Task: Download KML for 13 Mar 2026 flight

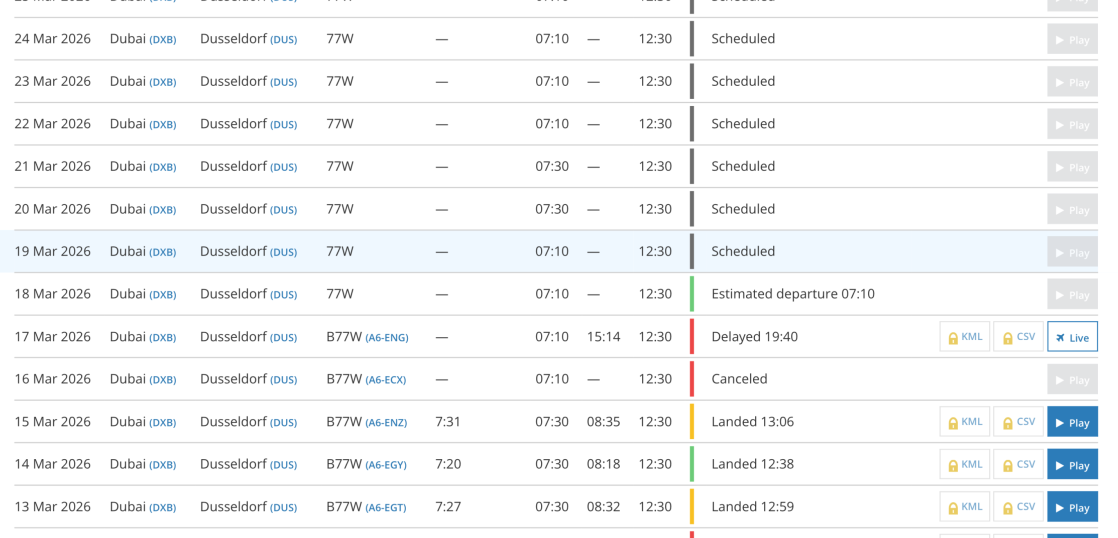Action: point(965,507)
